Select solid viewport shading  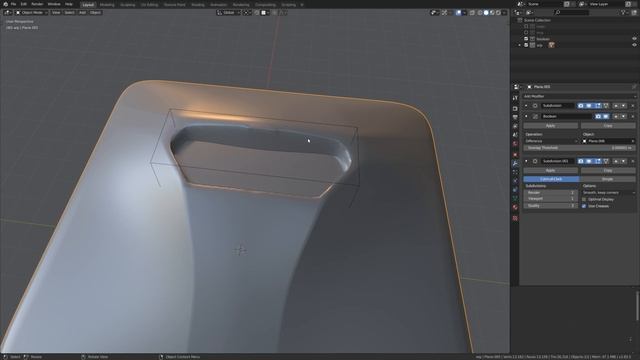[486, 13]
